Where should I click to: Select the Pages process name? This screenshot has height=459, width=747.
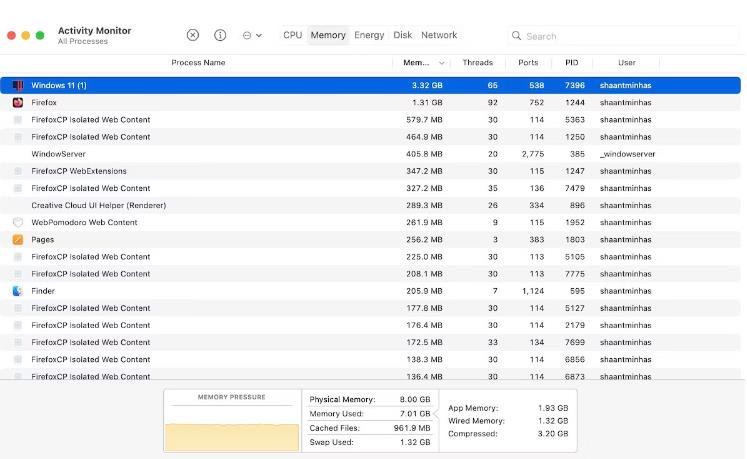pyautogui.click(x=42, y=240)
